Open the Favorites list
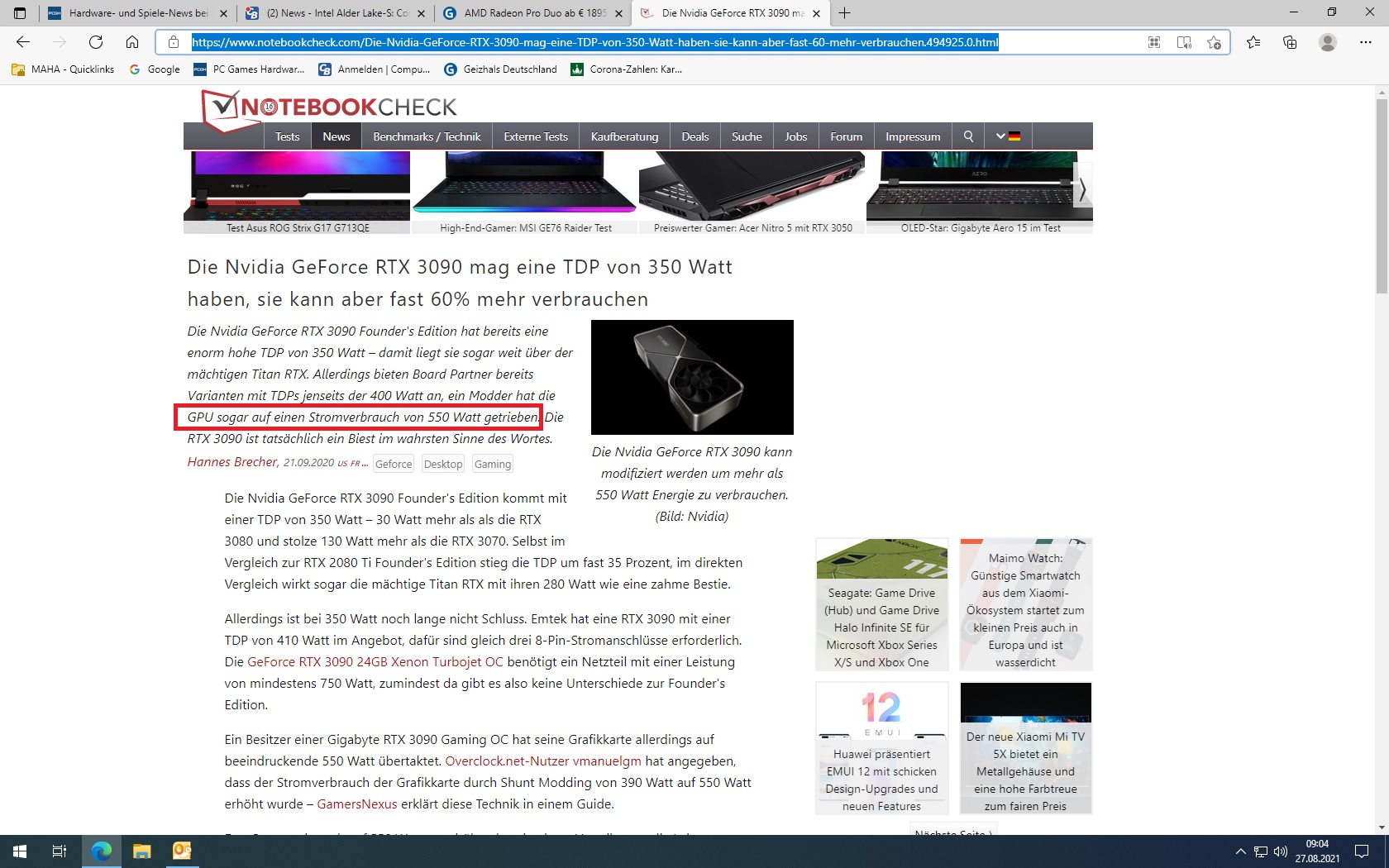 pos(1253,42)
